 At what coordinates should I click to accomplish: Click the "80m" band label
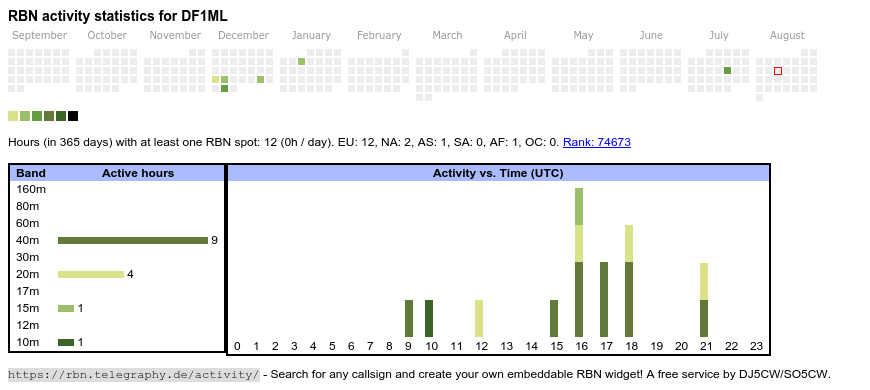[28, 206]
